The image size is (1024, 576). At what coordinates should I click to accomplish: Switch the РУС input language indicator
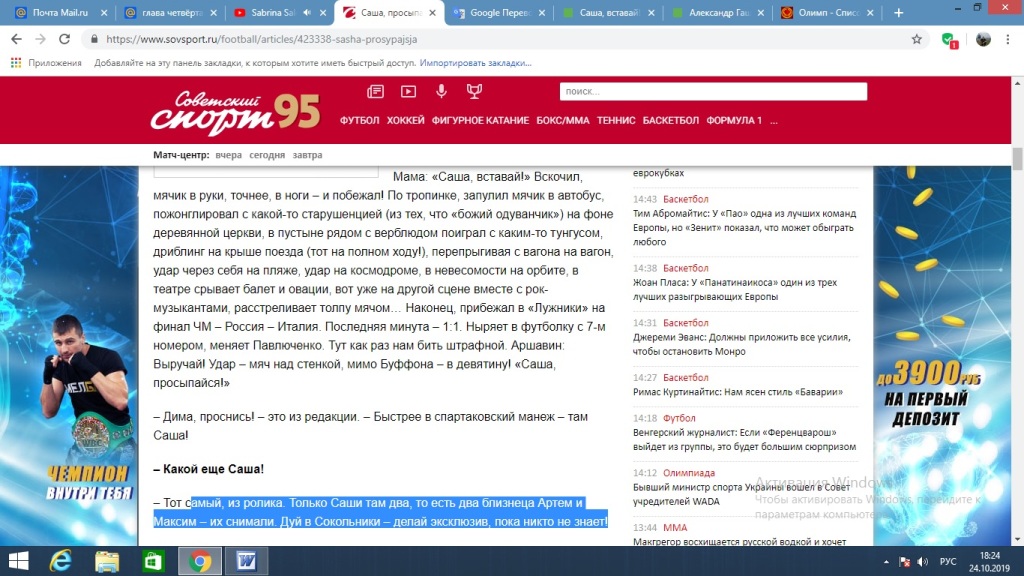point(948,562)
